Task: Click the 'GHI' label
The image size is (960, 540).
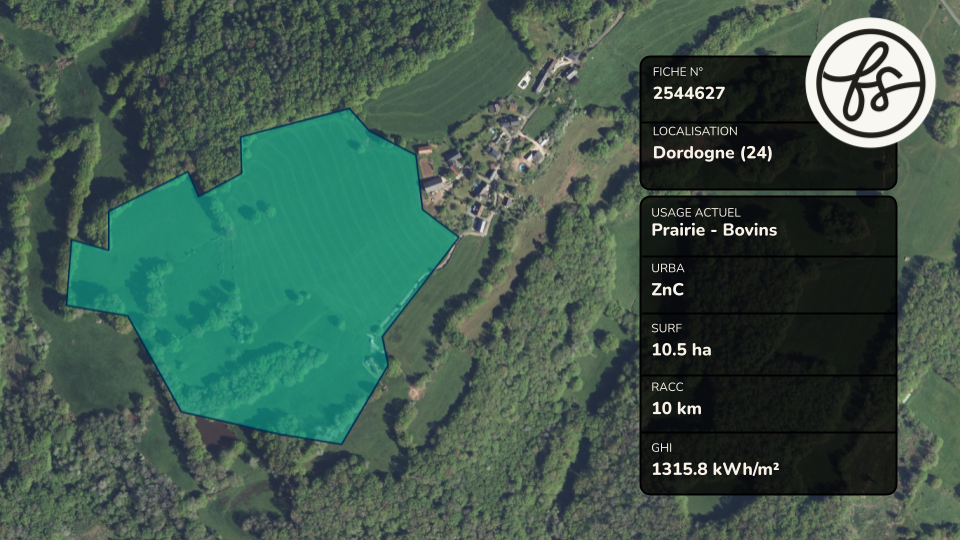Action: (x=662, y=448)
